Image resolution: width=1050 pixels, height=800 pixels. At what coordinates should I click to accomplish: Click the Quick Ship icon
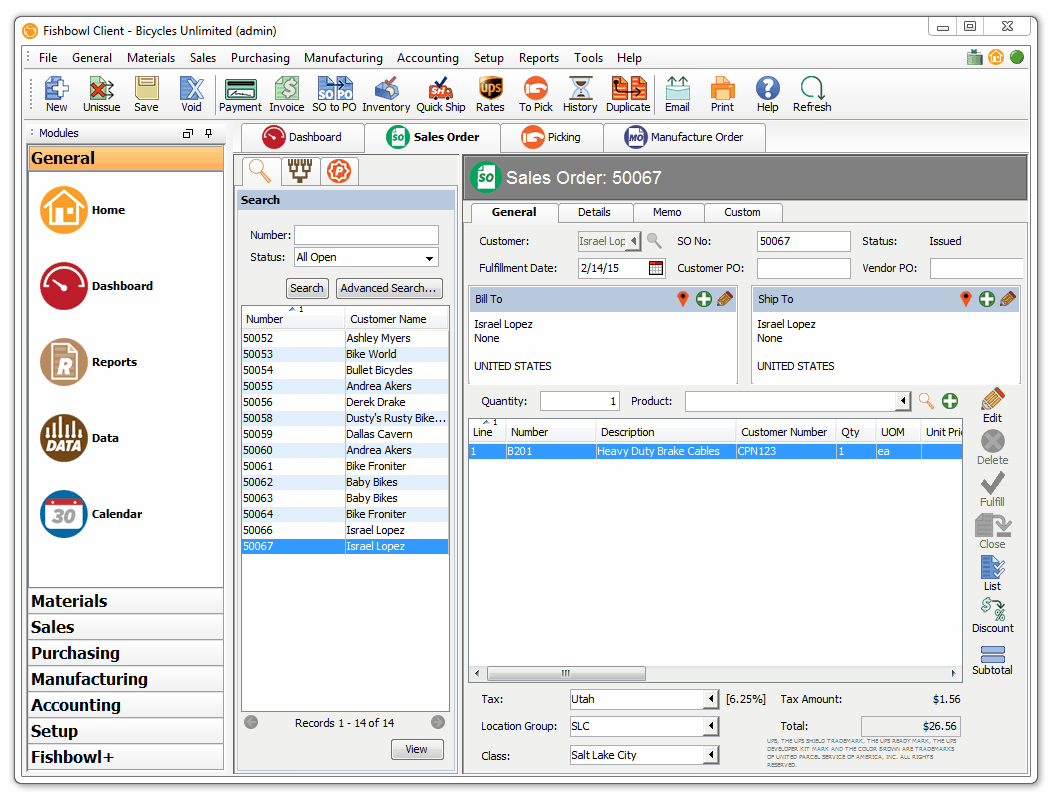pyautogui.click(x=441, y=94)
